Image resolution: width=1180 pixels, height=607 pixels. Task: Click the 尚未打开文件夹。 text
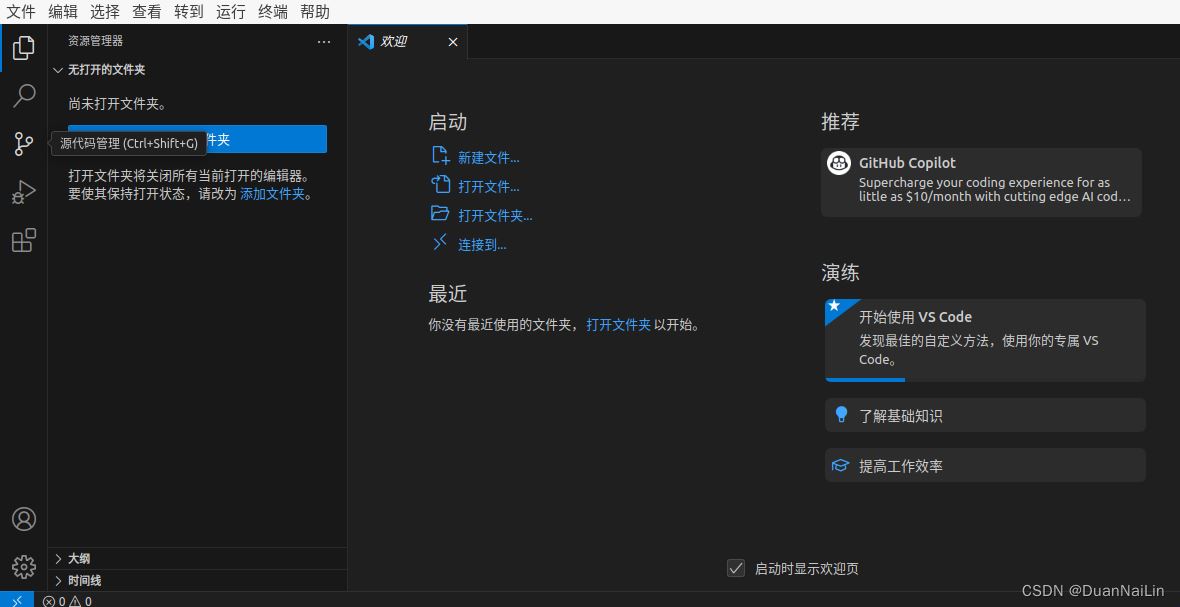click(117, 104)
